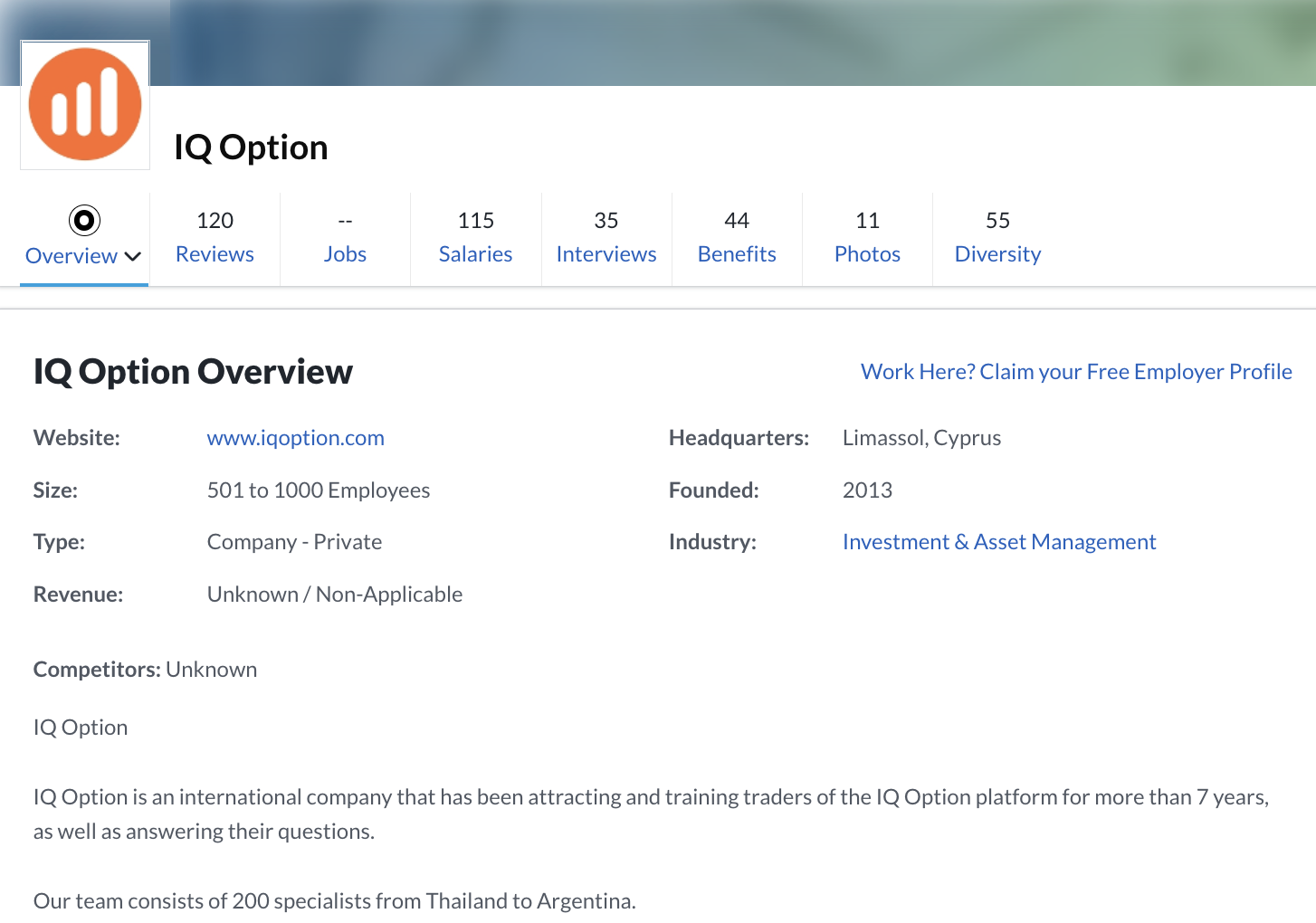Screen dimensions: 1316x923
Task: Go to the 35 Interviews tab
Action: coord(606,238)
